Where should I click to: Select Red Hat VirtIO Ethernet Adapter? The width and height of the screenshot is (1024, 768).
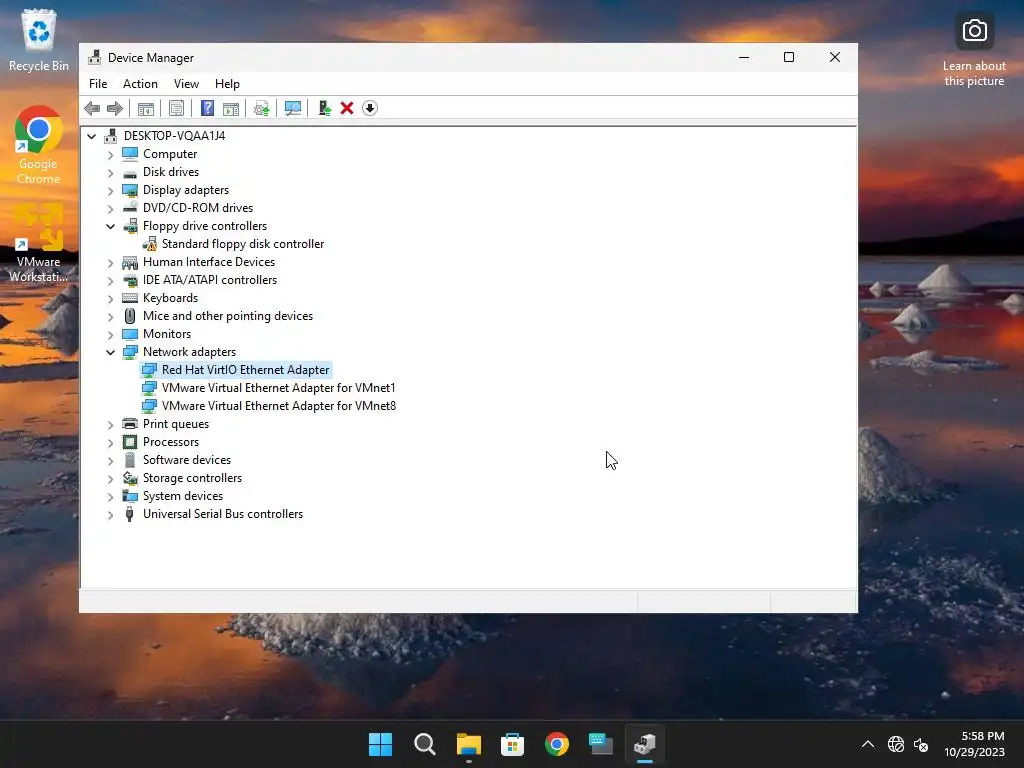pyautogui.click(x=245, y=370)
